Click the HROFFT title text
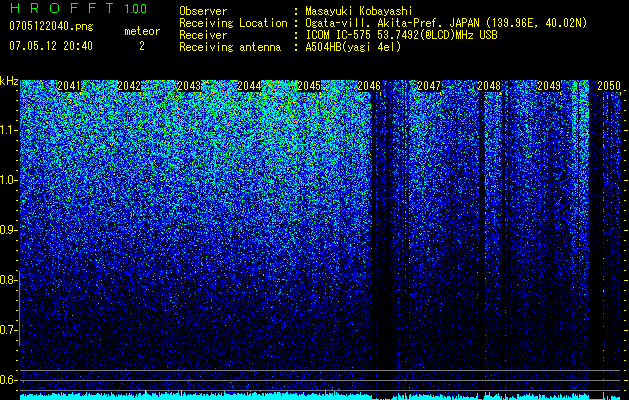The width and height of the screenshot is (629, 400). (62, 8)
